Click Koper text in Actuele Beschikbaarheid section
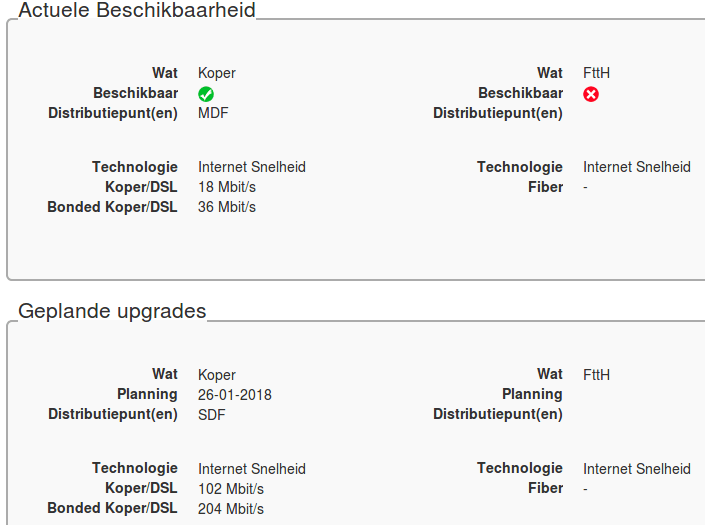The image size is (705, 525). click(x=217, y=73)
